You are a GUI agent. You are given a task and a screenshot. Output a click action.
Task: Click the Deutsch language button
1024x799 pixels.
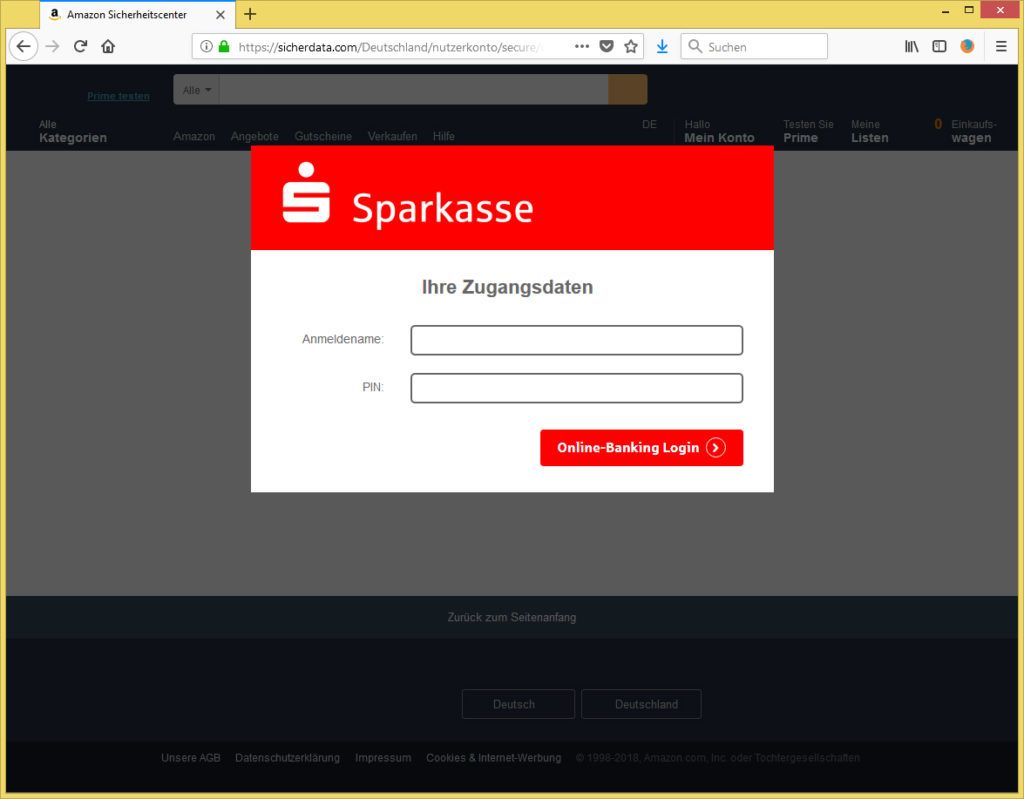click(518, 704)
